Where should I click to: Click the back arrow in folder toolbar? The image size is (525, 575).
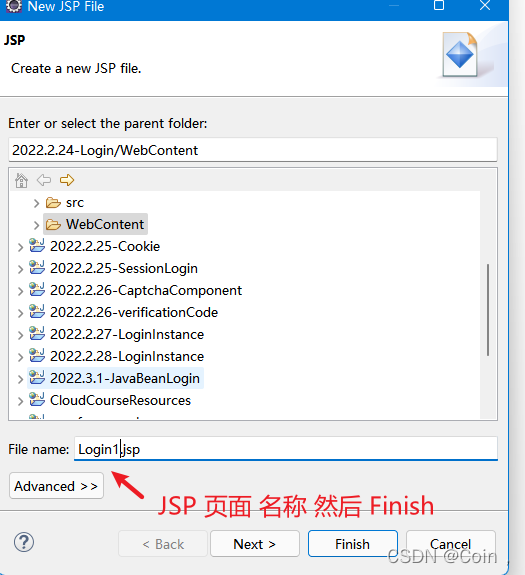(x=44, y=180)
